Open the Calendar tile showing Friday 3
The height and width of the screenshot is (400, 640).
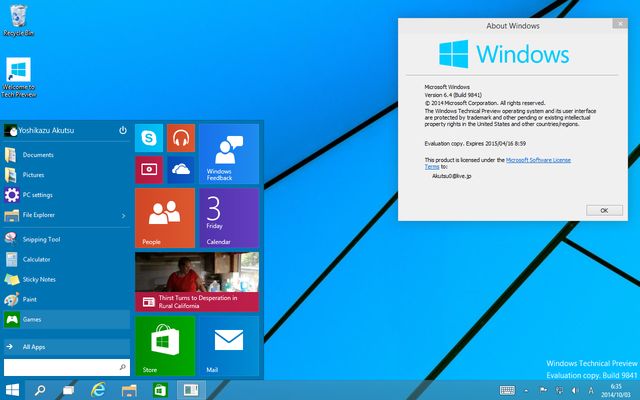click(229, 218)
